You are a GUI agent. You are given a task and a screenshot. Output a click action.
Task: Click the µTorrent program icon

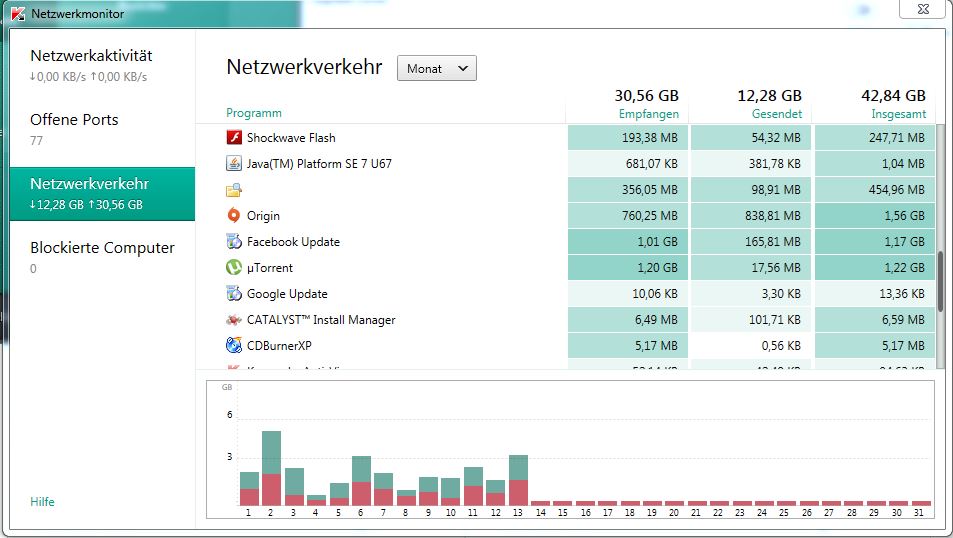tap(234, 267)
